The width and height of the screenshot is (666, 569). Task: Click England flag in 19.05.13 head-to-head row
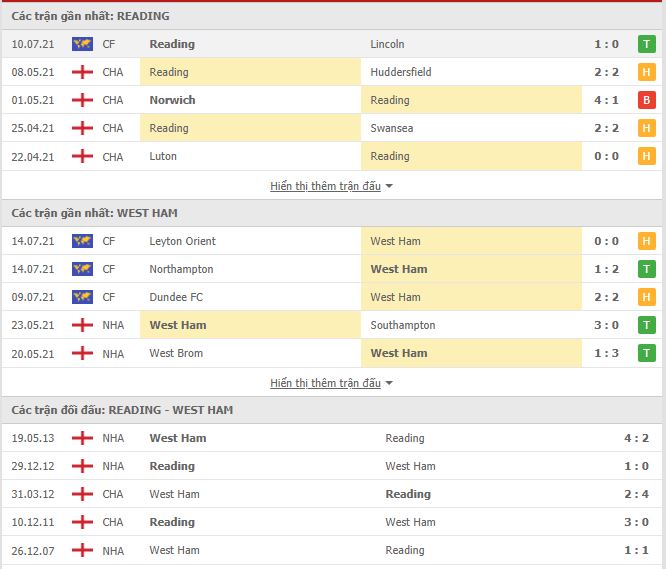point(82,438)
